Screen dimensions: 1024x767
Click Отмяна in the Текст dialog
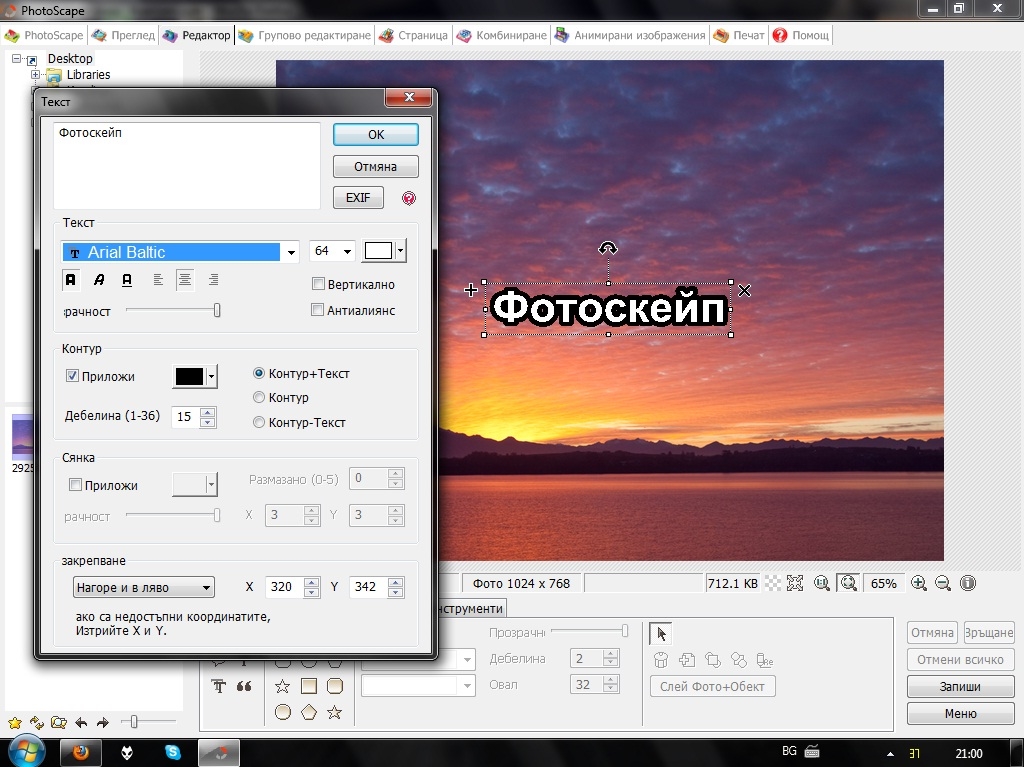376,167
